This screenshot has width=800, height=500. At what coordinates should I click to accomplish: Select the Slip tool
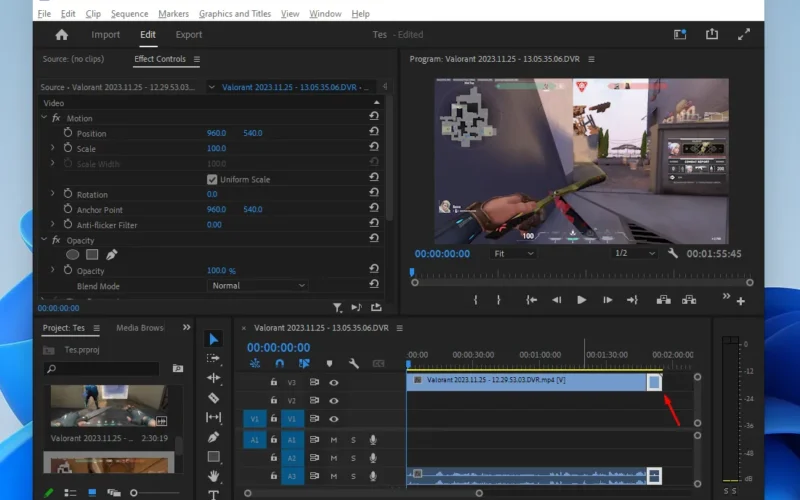click(214, 417)
